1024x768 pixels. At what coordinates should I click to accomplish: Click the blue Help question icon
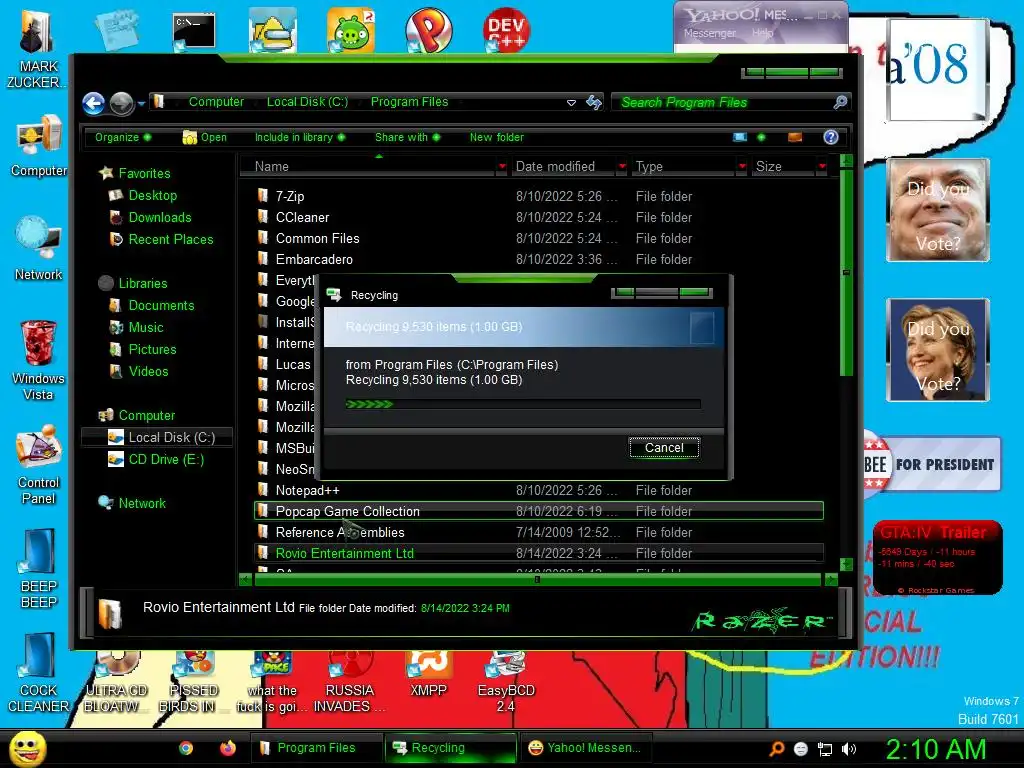pyautogui.click(x=831, y=137)
